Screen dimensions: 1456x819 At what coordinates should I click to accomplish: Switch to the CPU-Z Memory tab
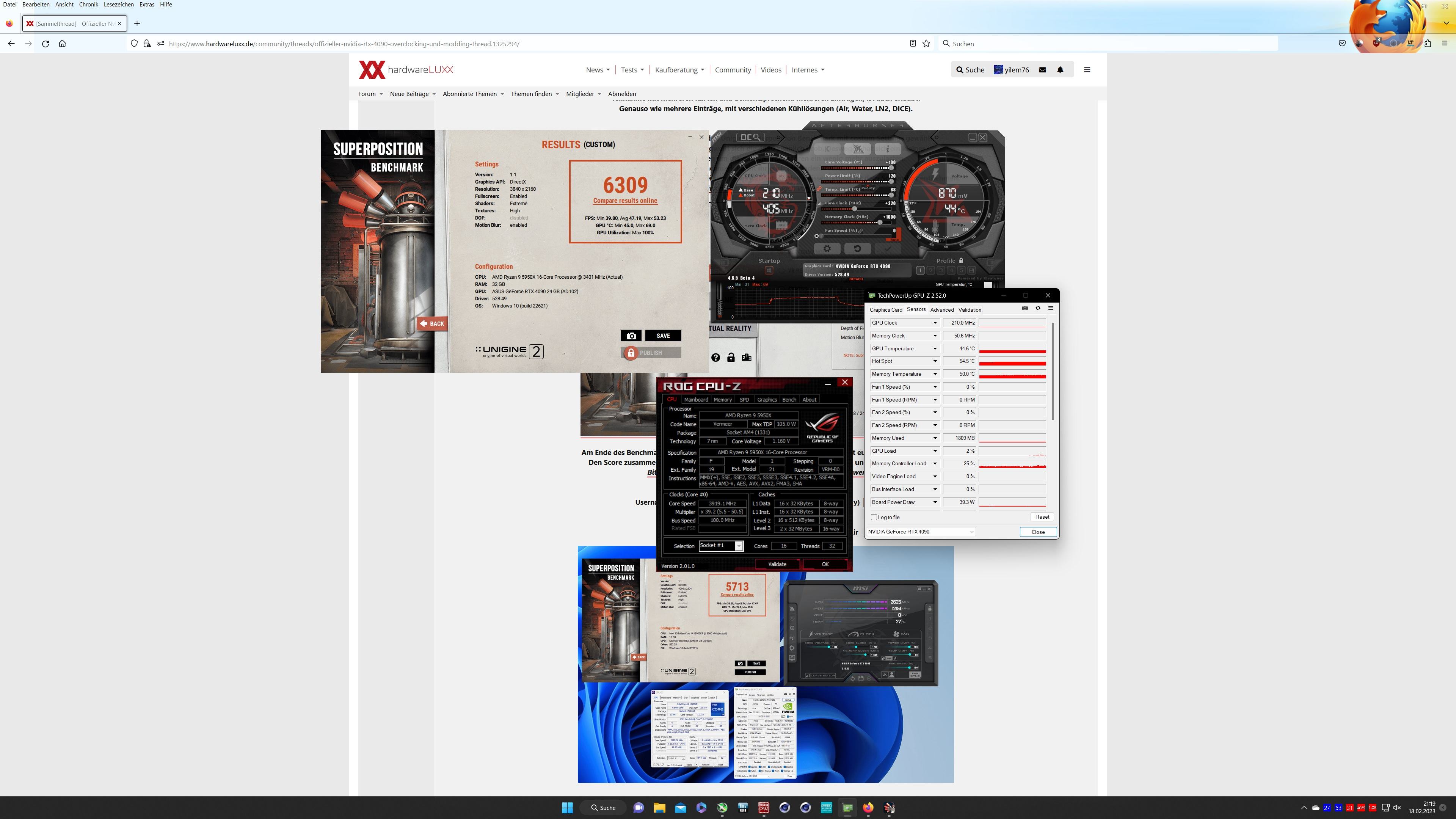[x=722, y=400]
